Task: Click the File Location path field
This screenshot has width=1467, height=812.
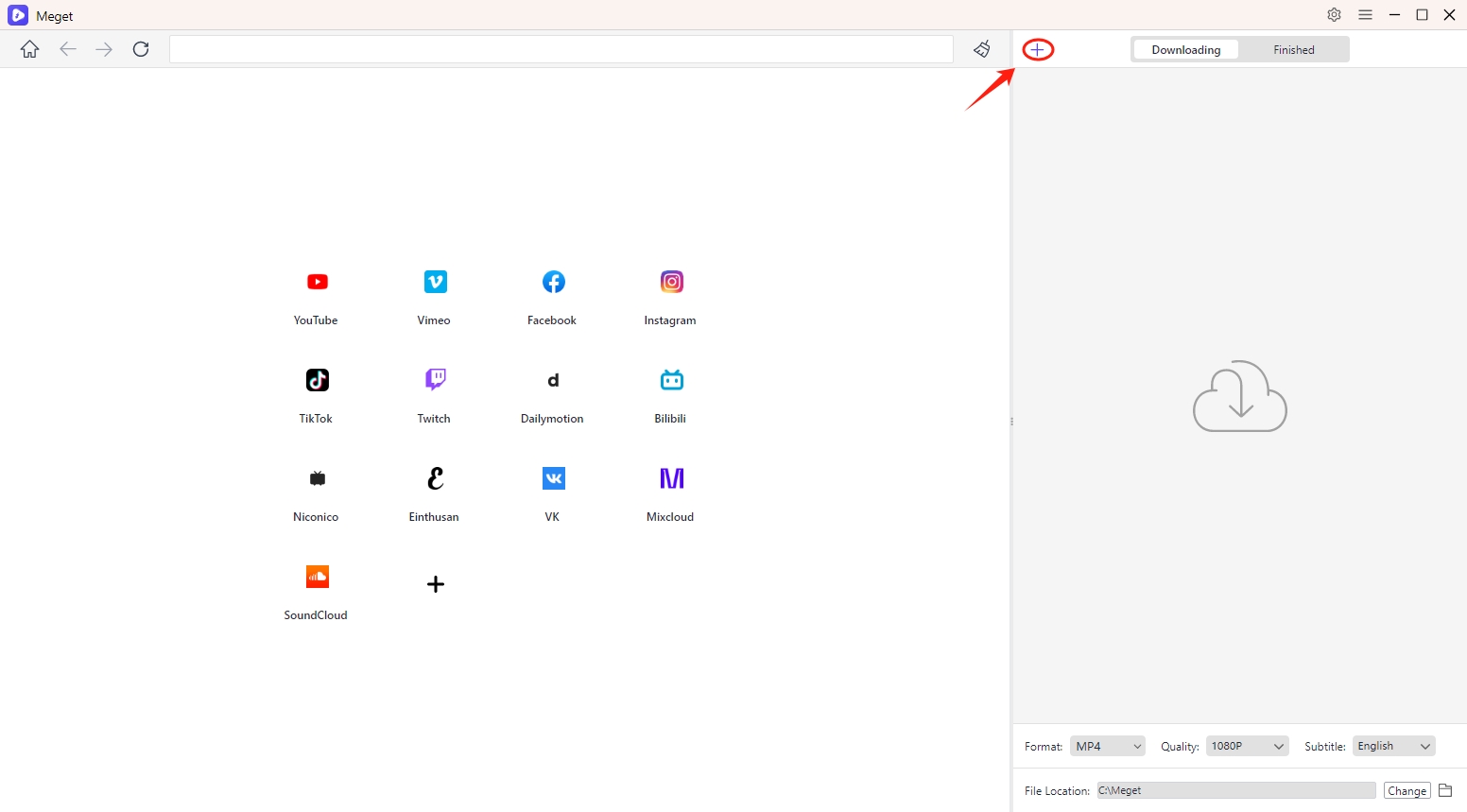Action: point(1236,790)
